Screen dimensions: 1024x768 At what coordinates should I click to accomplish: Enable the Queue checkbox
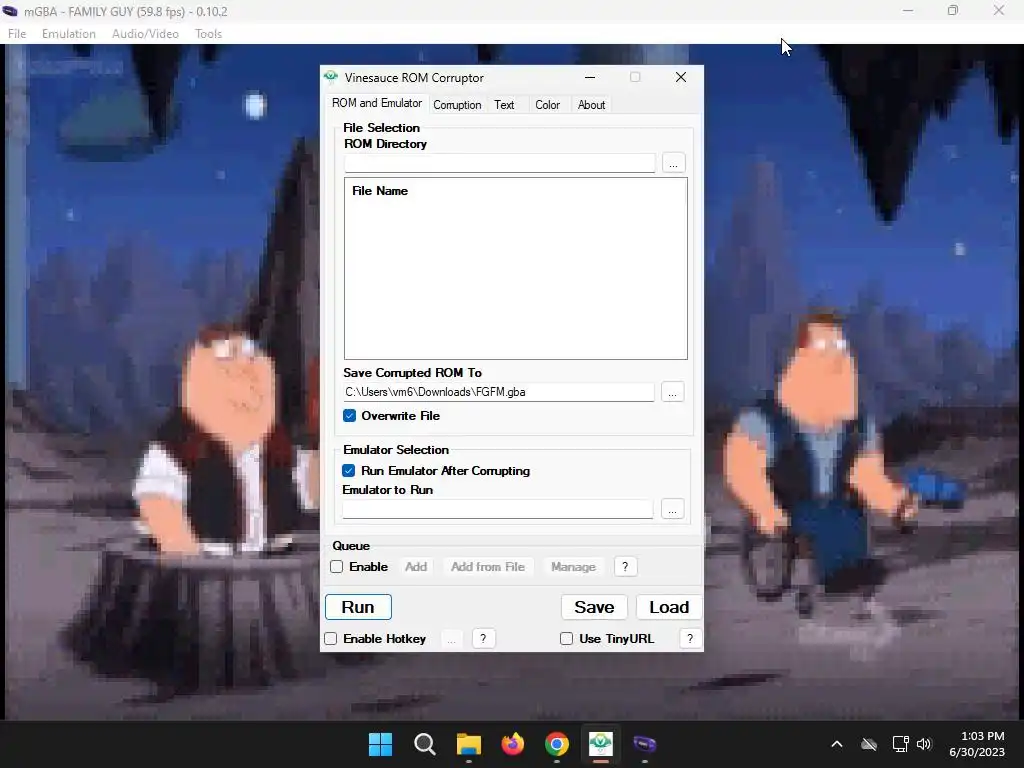(336, 567)
